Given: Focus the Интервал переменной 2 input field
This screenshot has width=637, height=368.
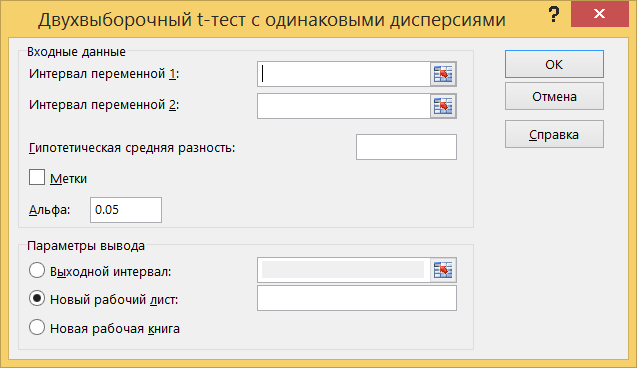Looking at the screenshot, I should pyautogui.click(x=344, y=106).
